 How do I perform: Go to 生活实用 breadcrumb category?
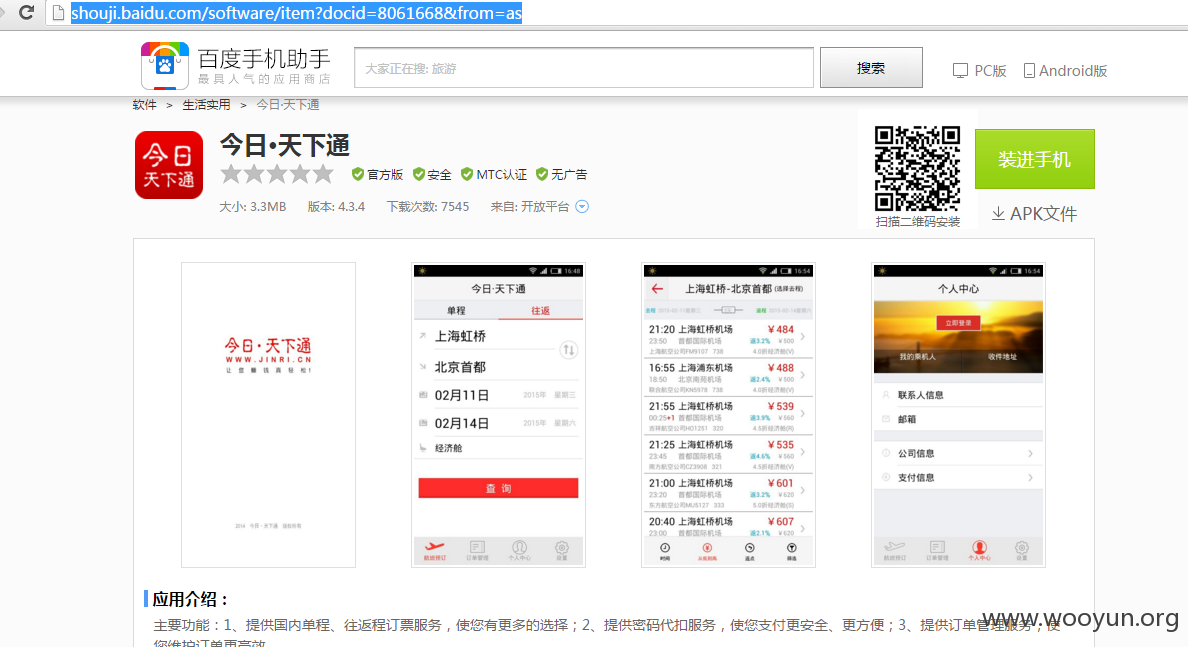pos(206,105)
